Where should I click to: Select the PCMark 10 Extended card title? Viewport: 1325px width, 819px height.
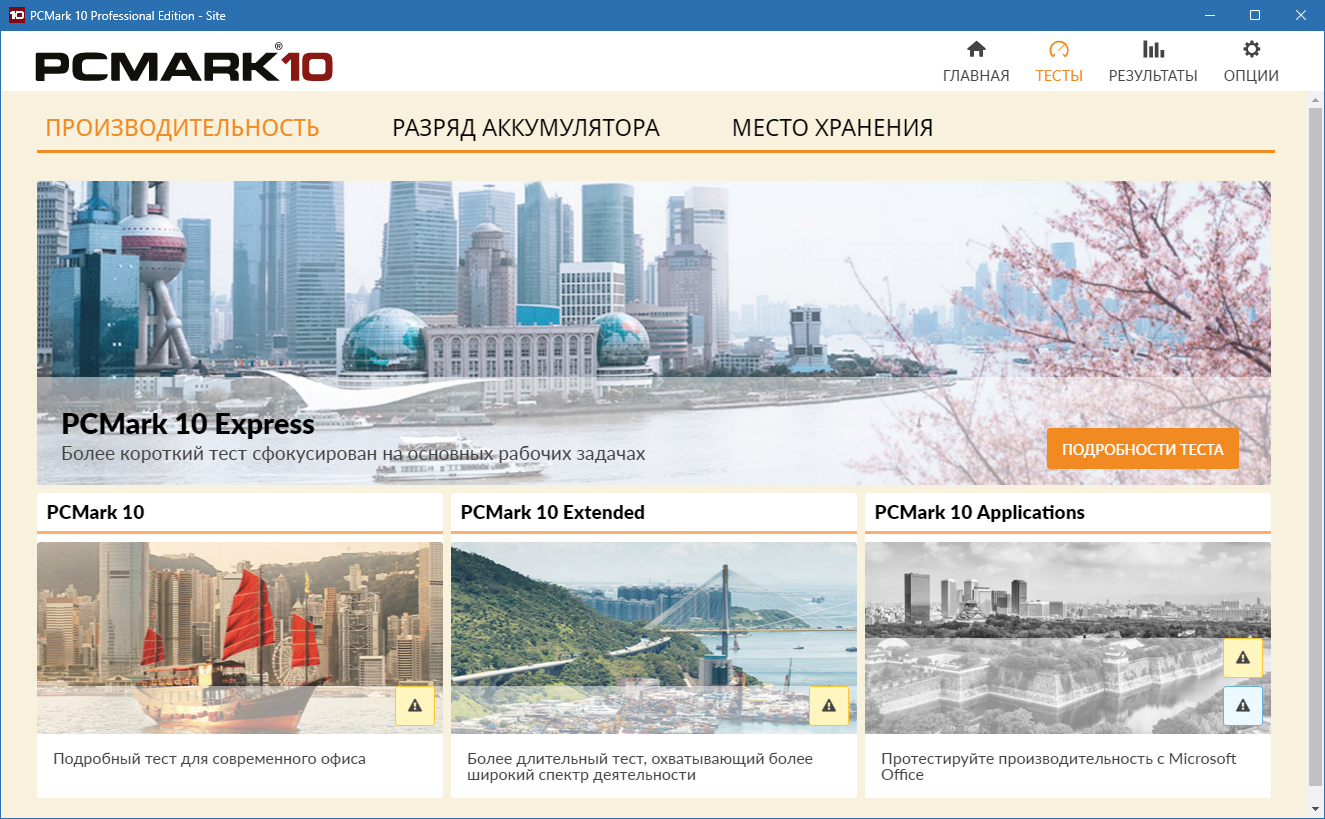553,512
